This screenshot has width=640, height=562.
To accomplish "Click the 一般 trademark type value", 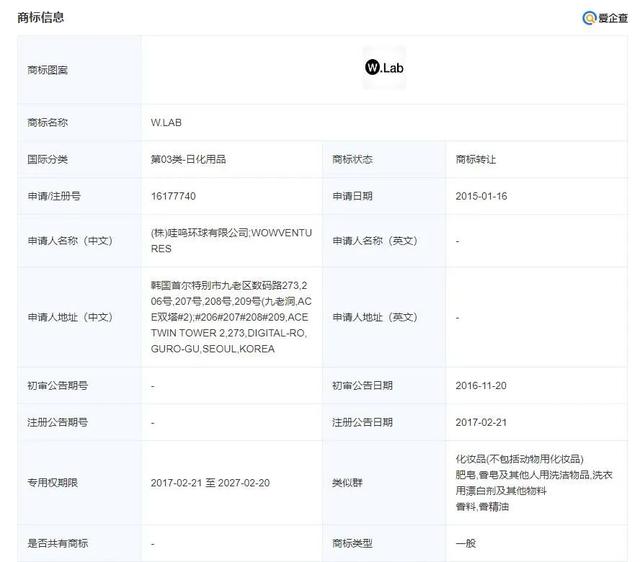I will 466,543.
